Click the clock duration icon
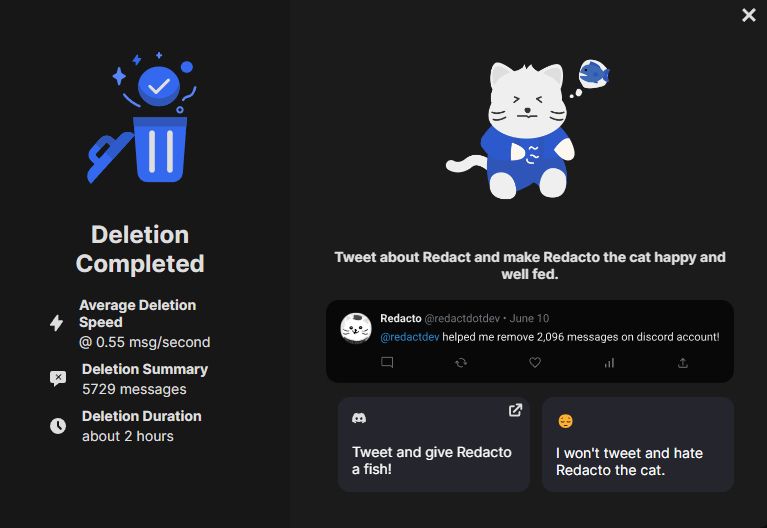Image resolution: width=767 pixels, height=528 pixels. [x=58, y=426]
